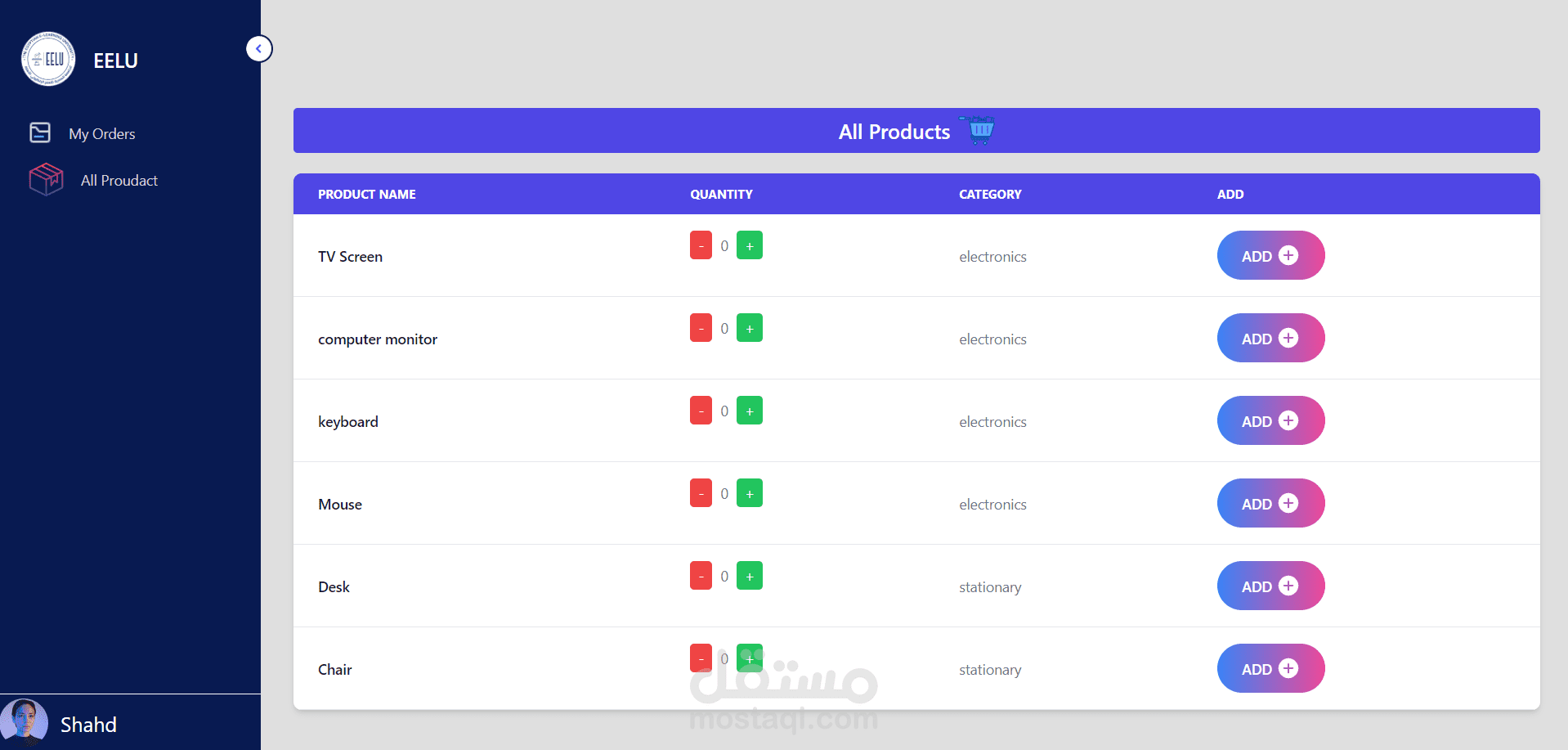
Task: Decrease TV Screen quantity with minus
Action: pyautogui.click(x=701, y=245)
